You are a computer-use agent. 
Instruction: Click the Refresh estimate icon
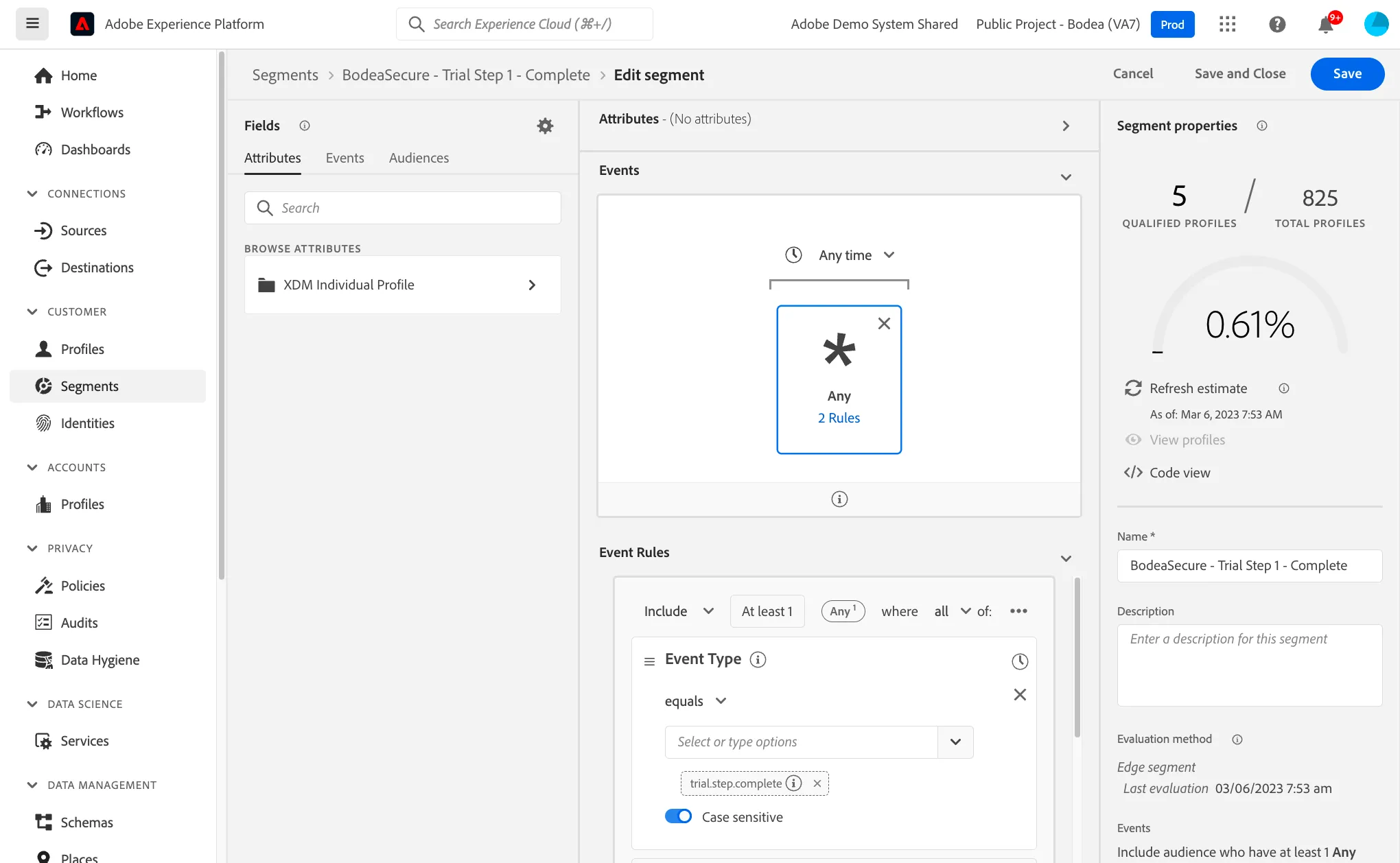[1133, 388]
